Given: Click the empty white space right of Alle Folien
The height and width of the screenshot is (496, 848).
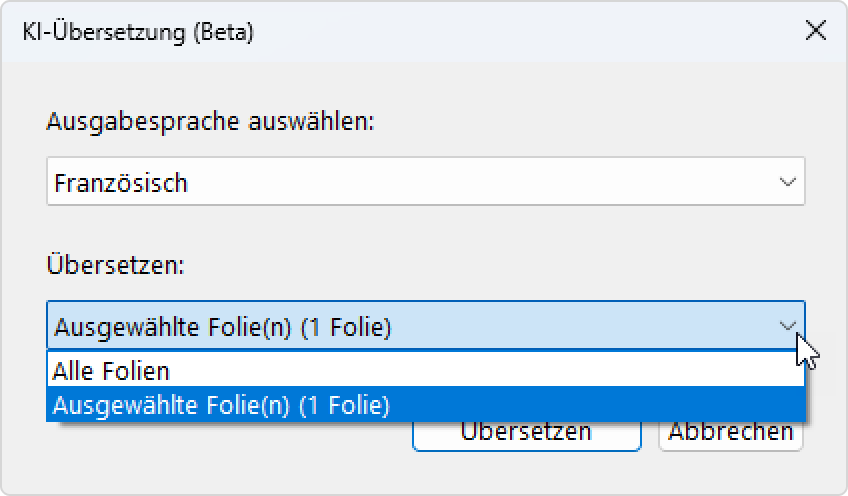Looking at the screenshot, I should [x=487, y=371].
